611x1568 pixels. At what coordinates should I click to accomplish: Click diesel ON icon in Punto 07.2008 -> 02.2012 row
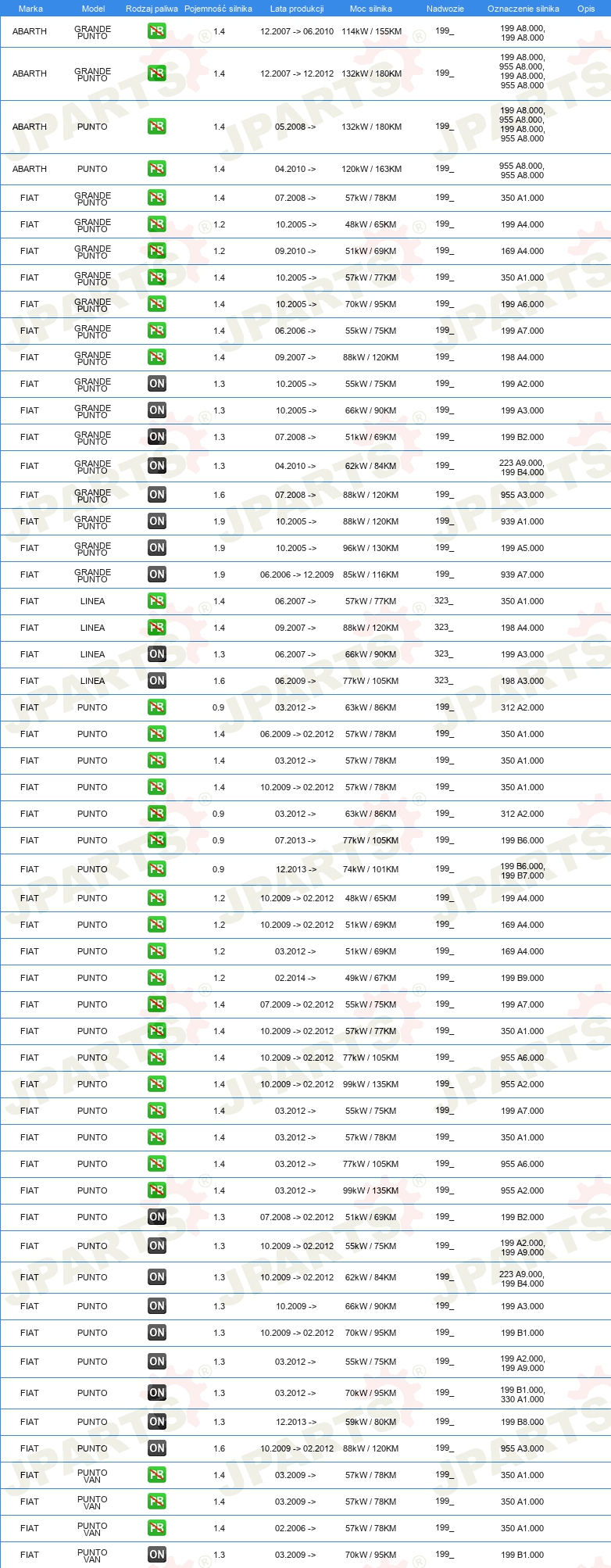tap(156, 1217)
